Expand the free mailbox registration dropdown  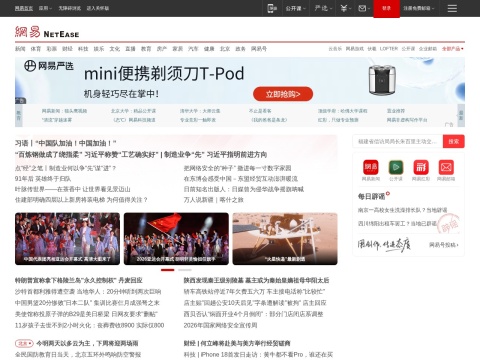[419, 8]
